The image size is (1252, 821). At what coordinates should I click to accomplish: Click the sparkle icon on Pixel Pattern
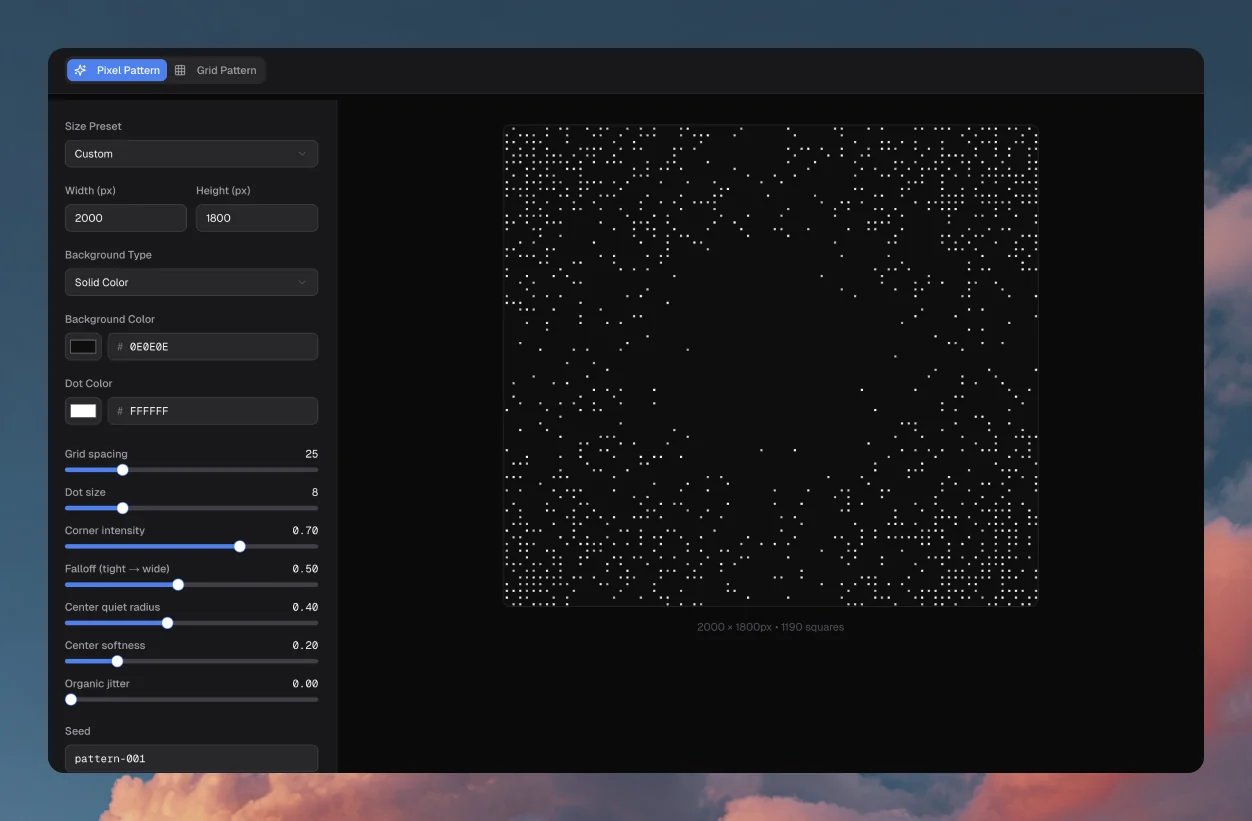(81, 70)
